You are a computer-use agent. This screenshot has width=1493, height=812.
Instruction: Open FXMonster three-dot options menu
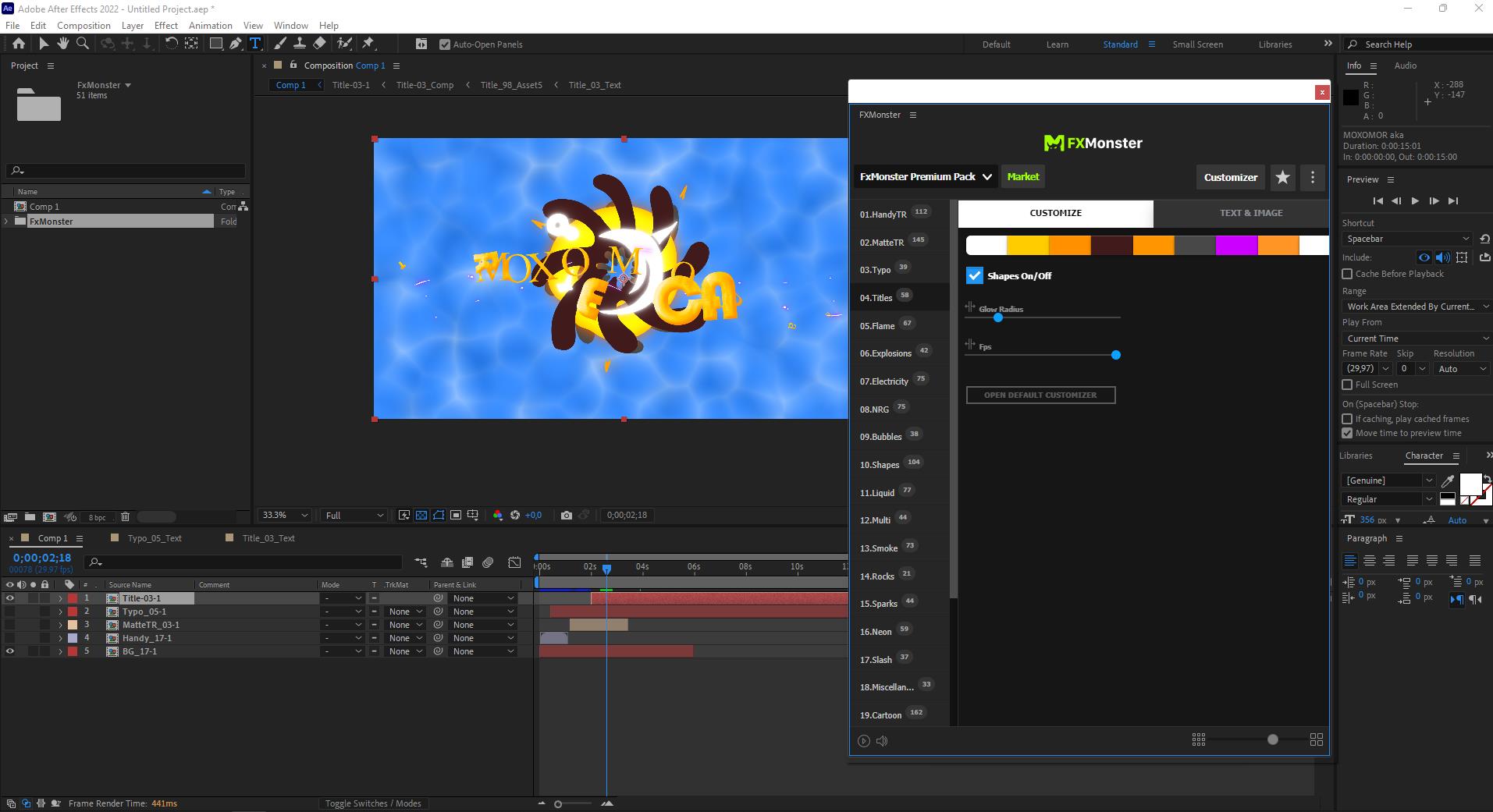1313,177
